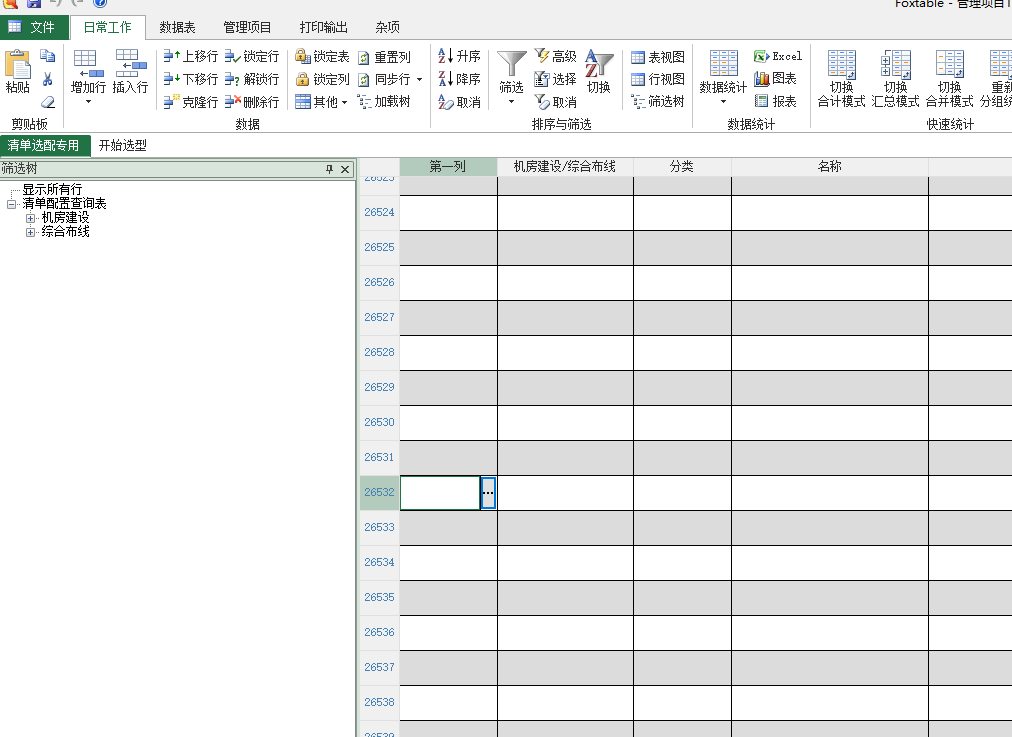Open 图表 chart tool

[775, 79]
